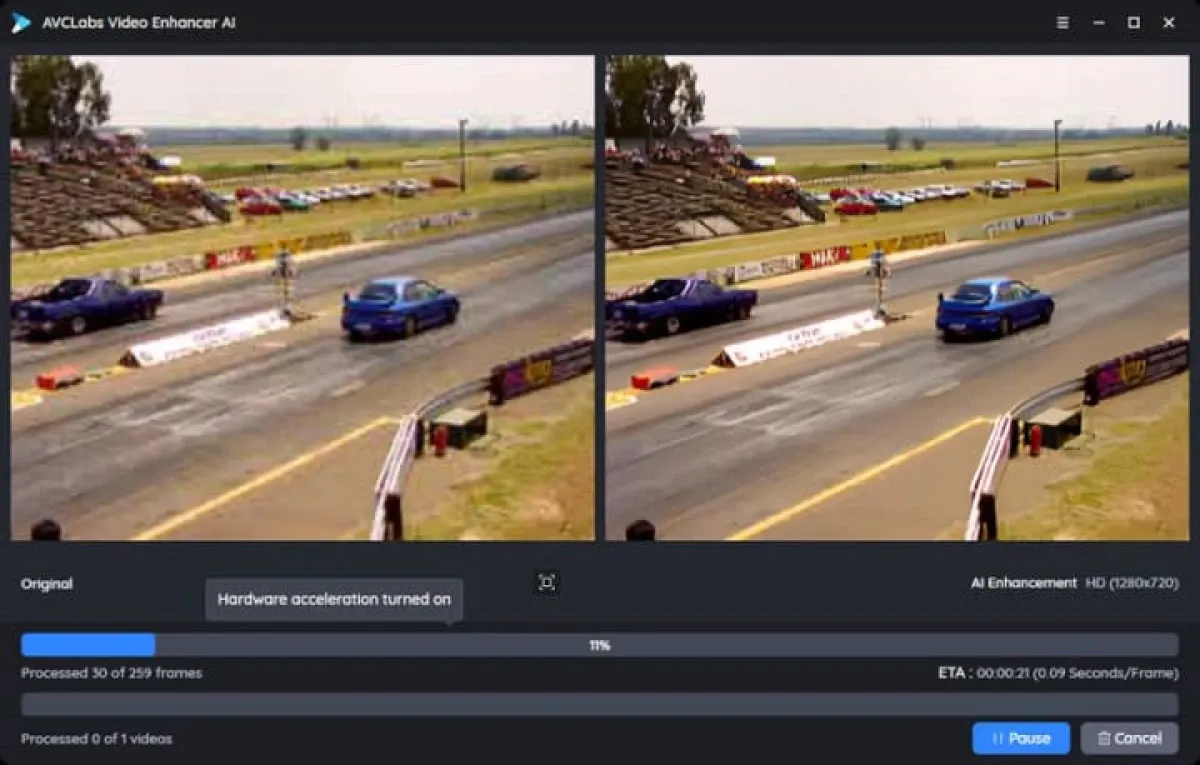Click the fullscreen preview compare icon
The image size is (1200, 765).
[x=546, y=582]
